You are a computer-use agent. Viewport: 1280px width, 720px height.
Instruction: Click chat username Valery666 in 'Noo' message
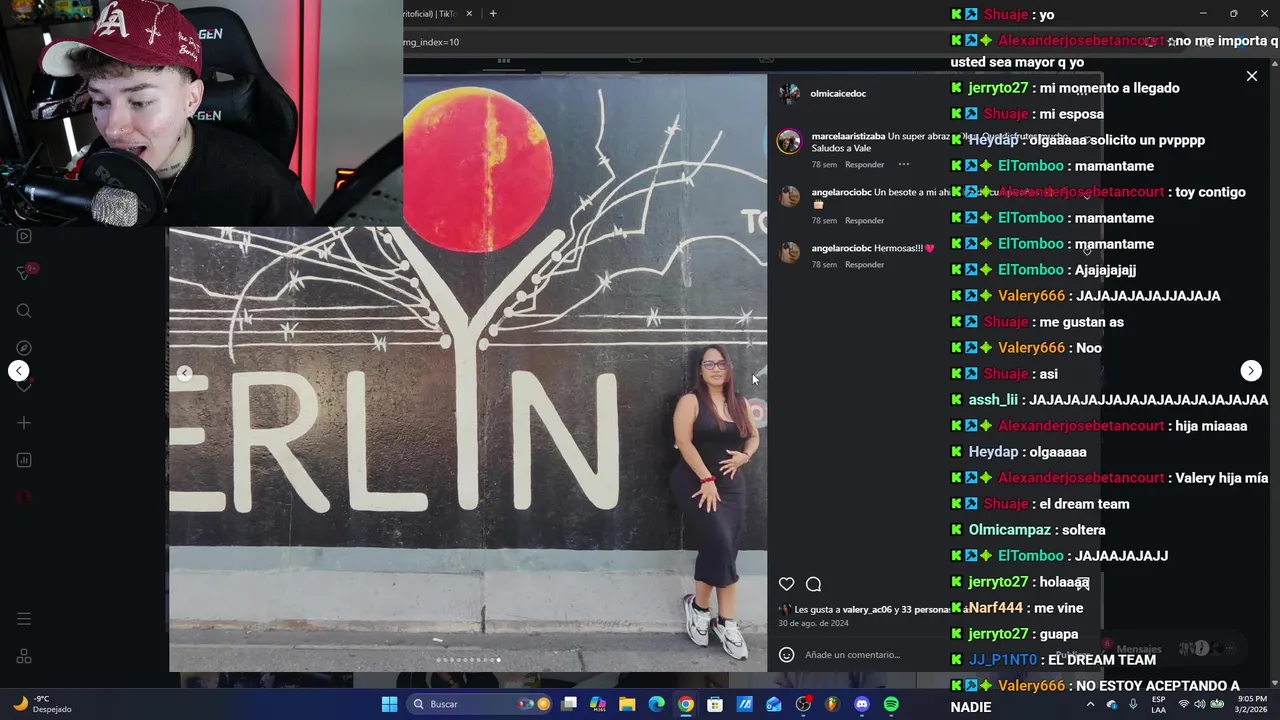click(1031, 348)
